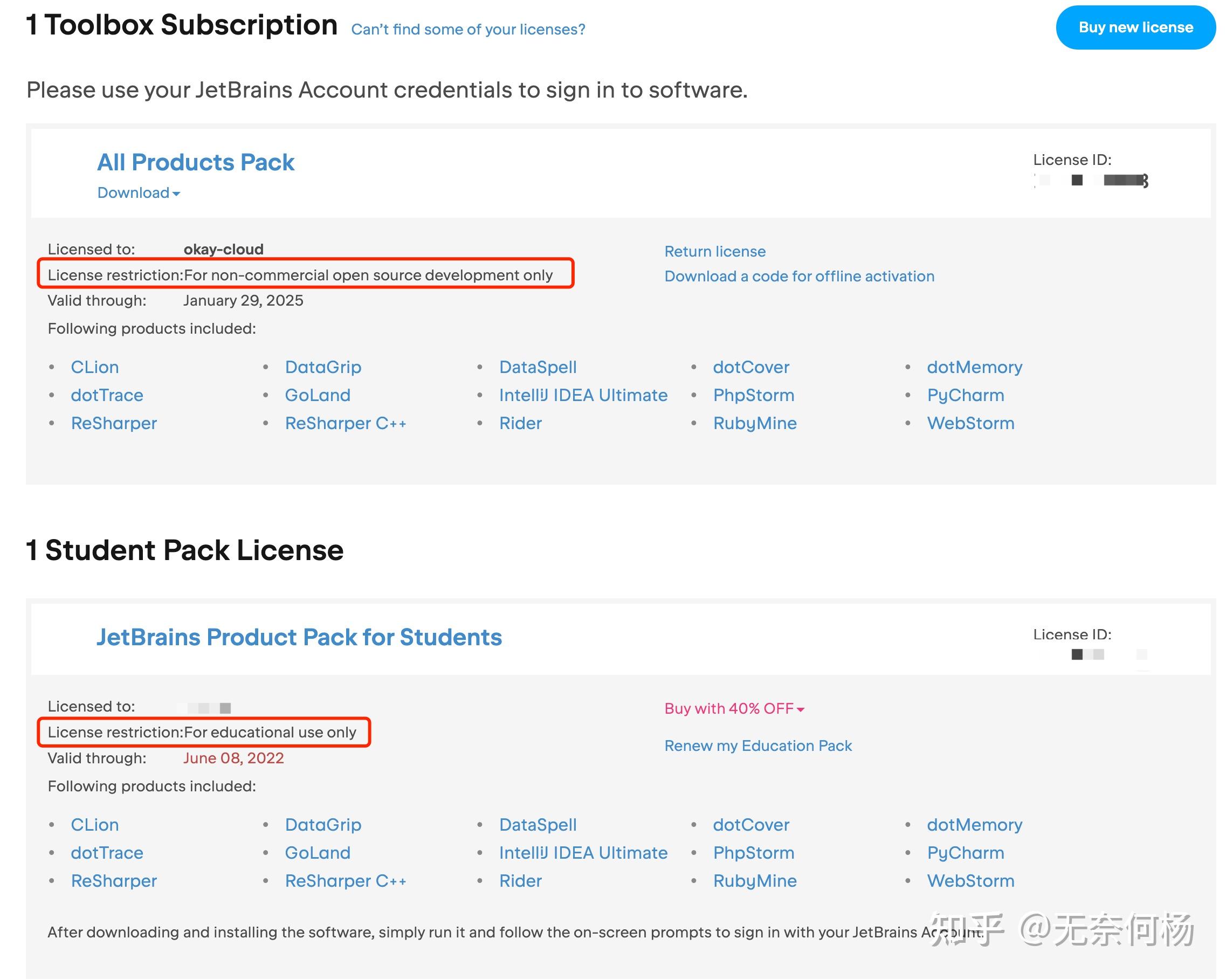The width and height of the screenshot is (1226, 980).
Task: Click the Buy new license button
Action: [x=1135, y=27]
